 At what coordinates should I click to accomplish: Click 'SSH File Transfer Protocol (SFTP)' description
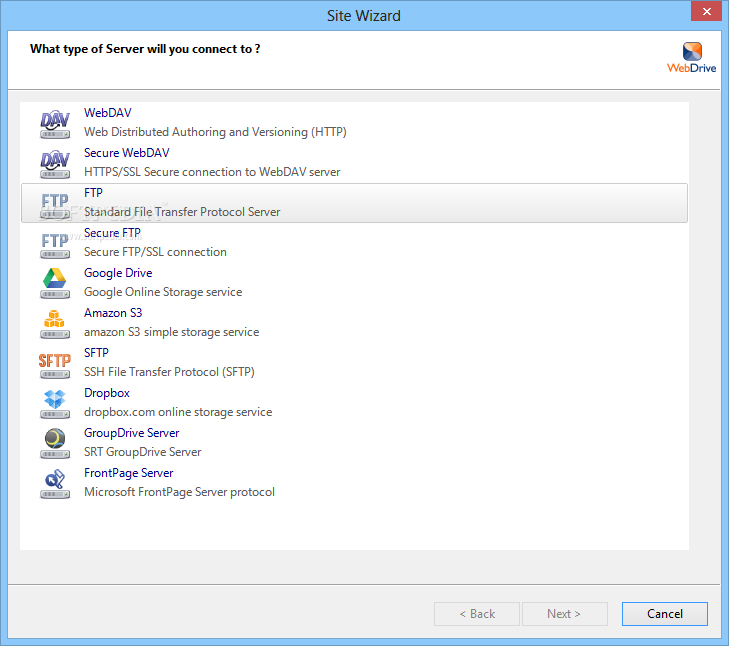[x=169, y=372]
